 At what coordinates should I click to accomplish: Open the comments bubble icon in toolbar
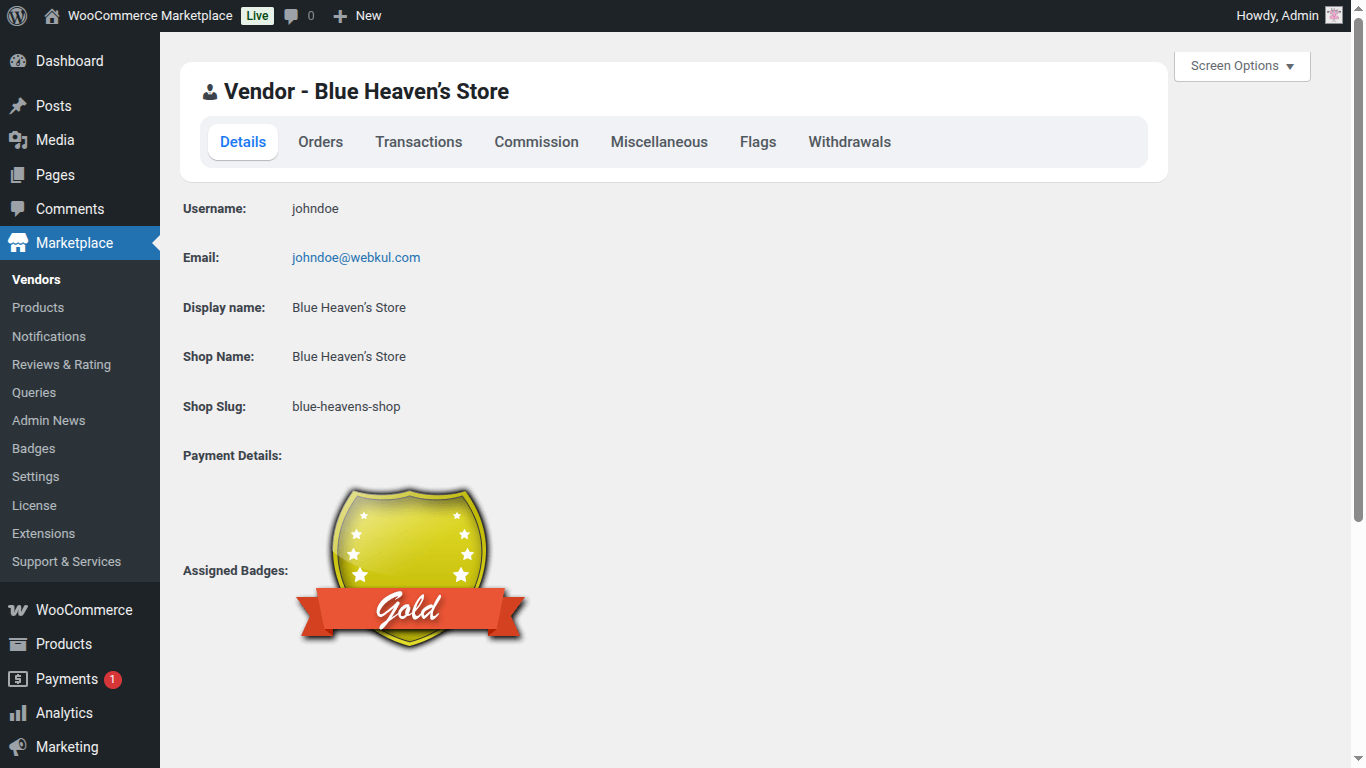point(292,16)
